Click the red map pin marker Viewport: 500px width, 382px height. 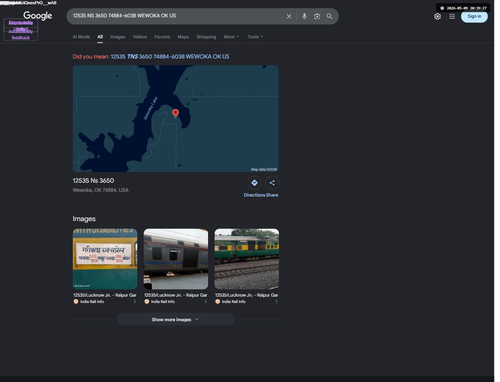pyautogui.click(x=175, y=113)
